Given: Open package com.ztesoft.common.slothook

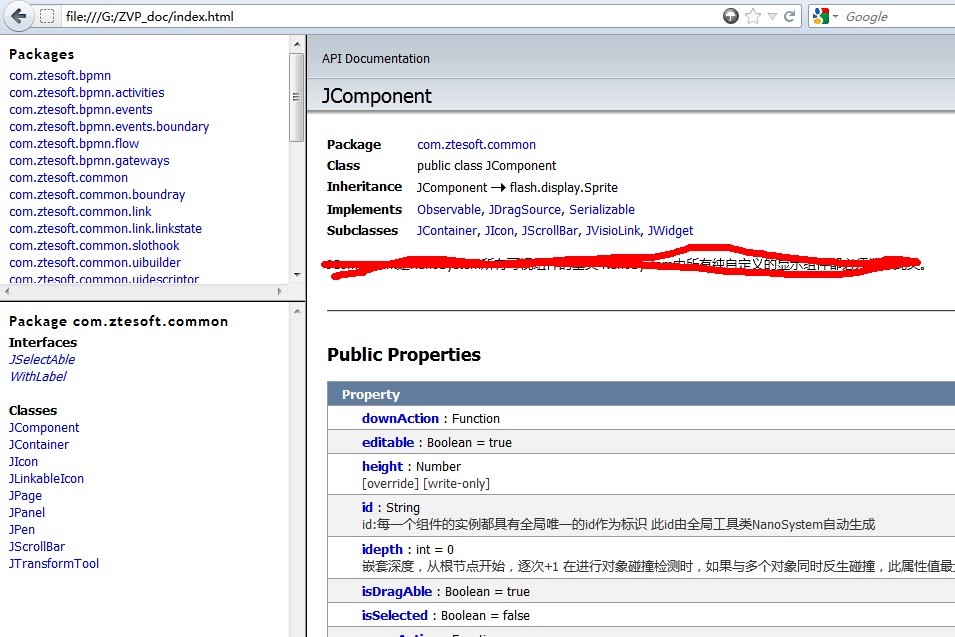Looking at the screenshot, I should tap(94, 246).
